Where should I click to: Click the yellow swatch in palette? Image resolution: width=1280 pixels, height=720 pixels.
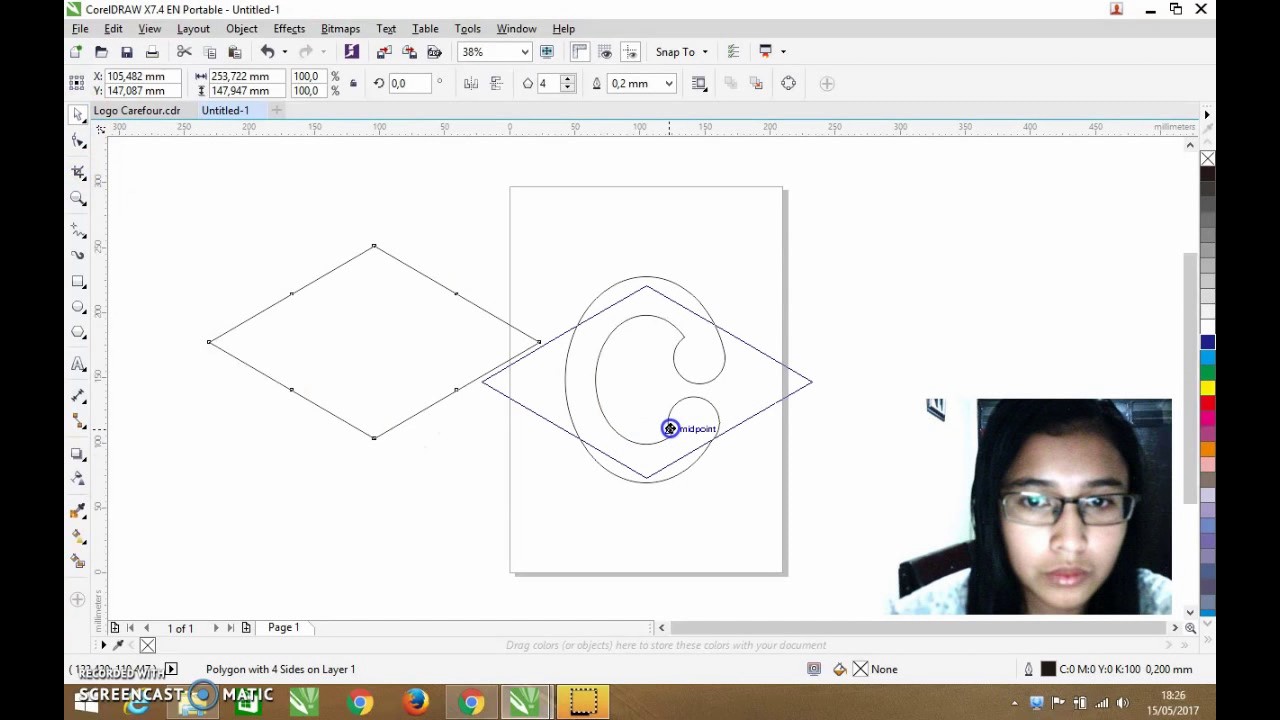pyautogui.click(x=1208, y=388)
